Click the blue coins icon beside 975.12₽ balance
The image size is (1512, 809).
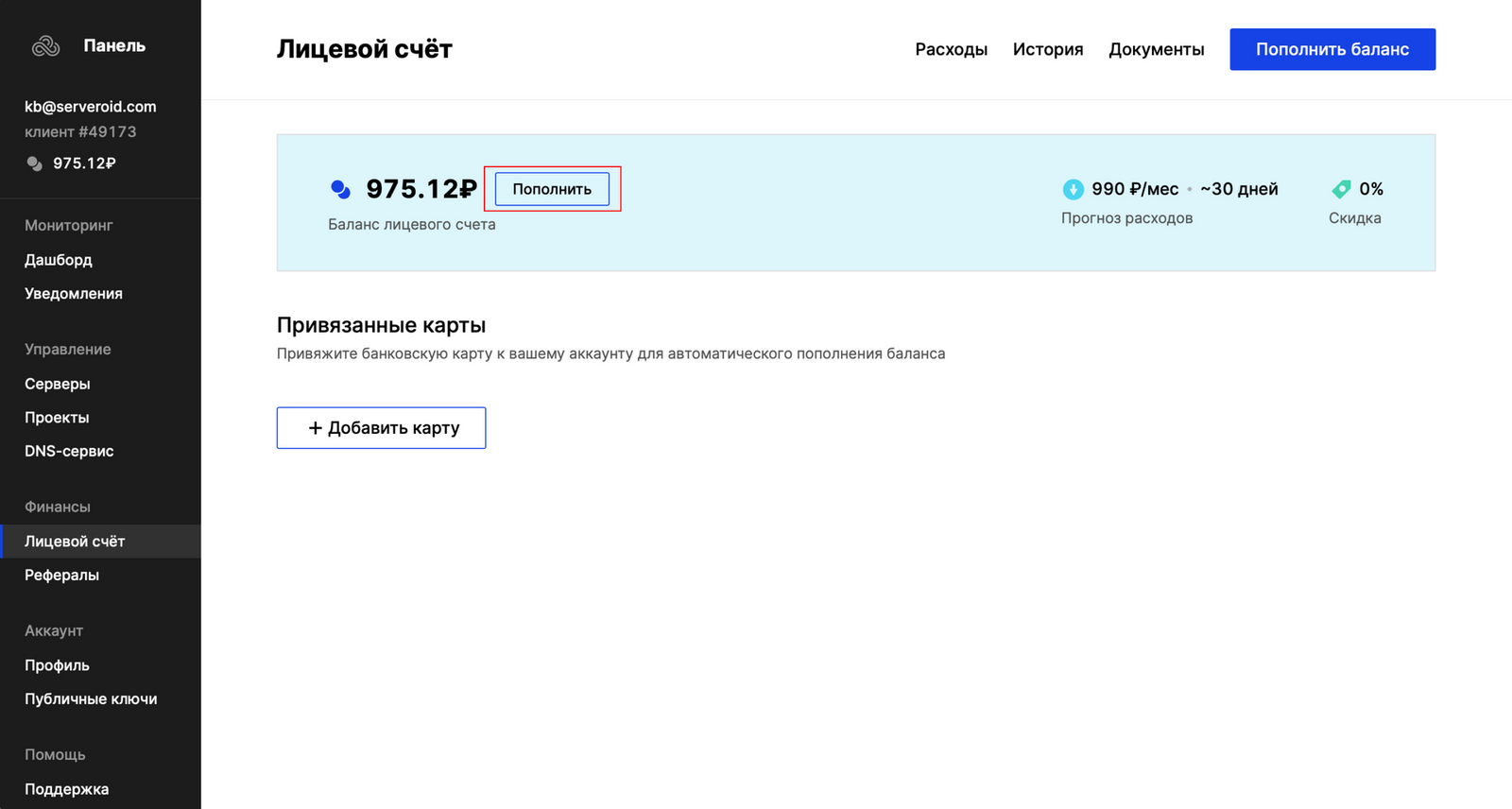(341, 189)
